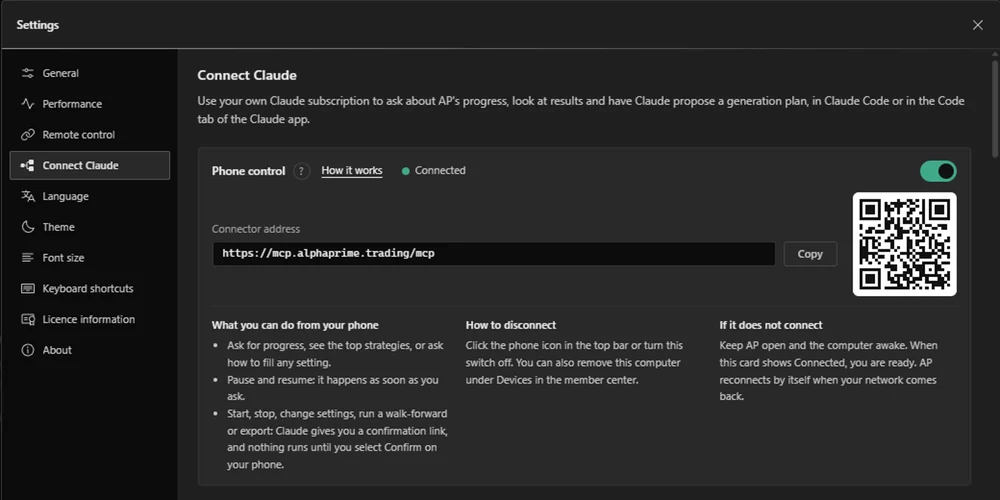View Keyboard shortcuts settings
Viewport: 1000px width, 500px height.
[90, 288]
